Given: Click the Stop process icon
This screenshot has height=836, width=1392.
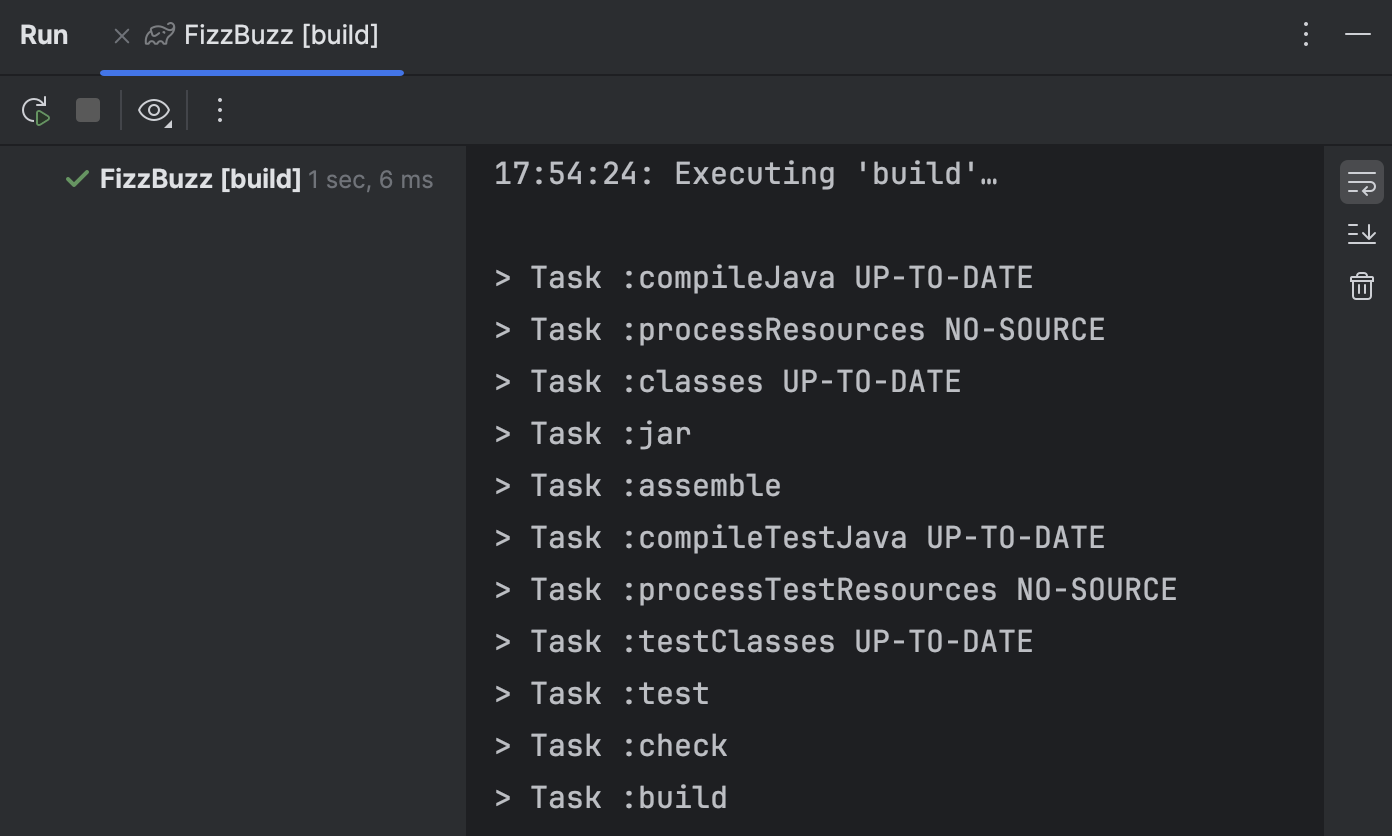Looking at the screenshot, I should pos(87,110).
